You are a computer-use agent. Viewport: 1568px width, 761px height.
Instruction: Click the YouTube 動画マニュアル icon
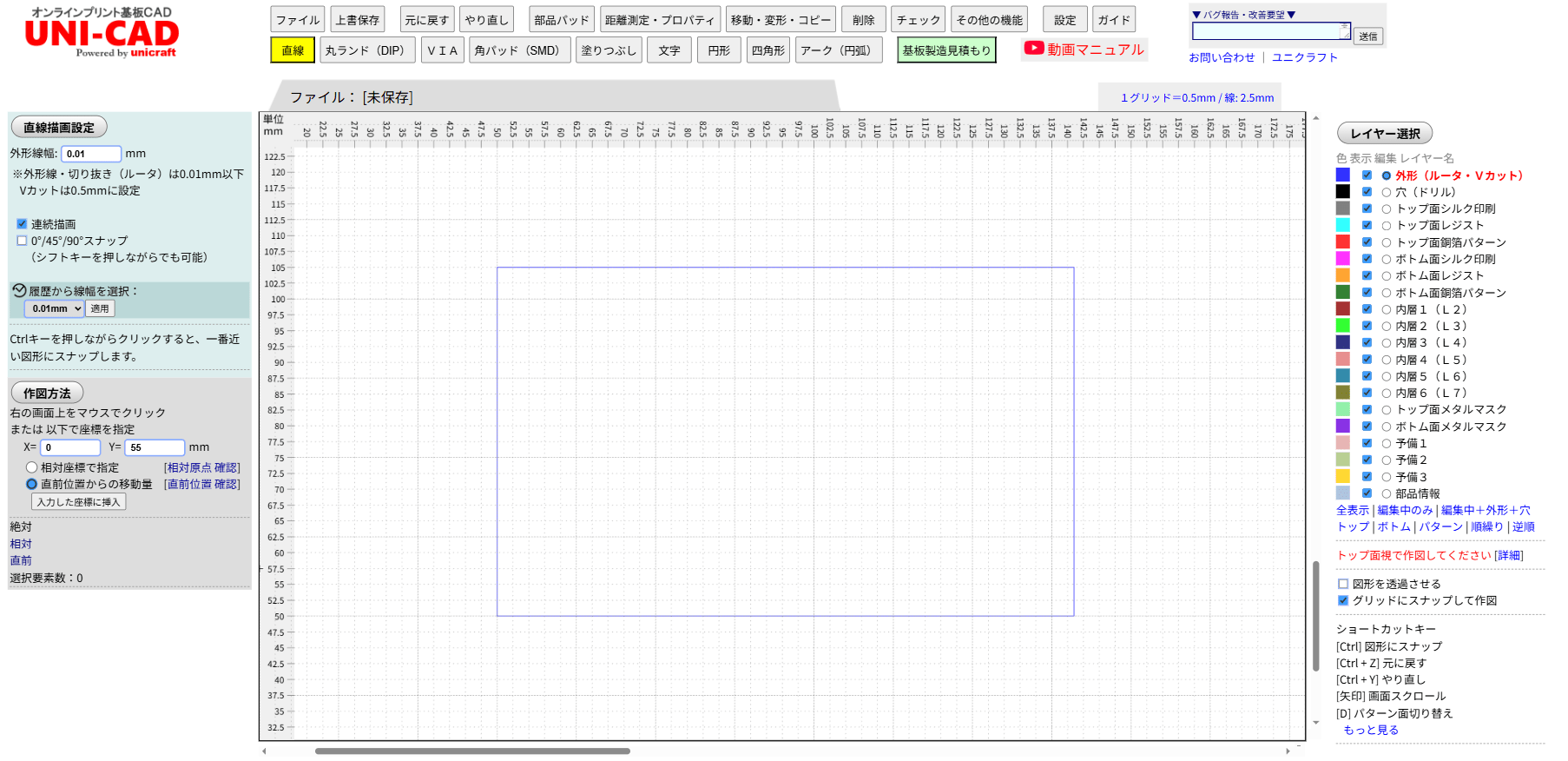pos(1033,49)
